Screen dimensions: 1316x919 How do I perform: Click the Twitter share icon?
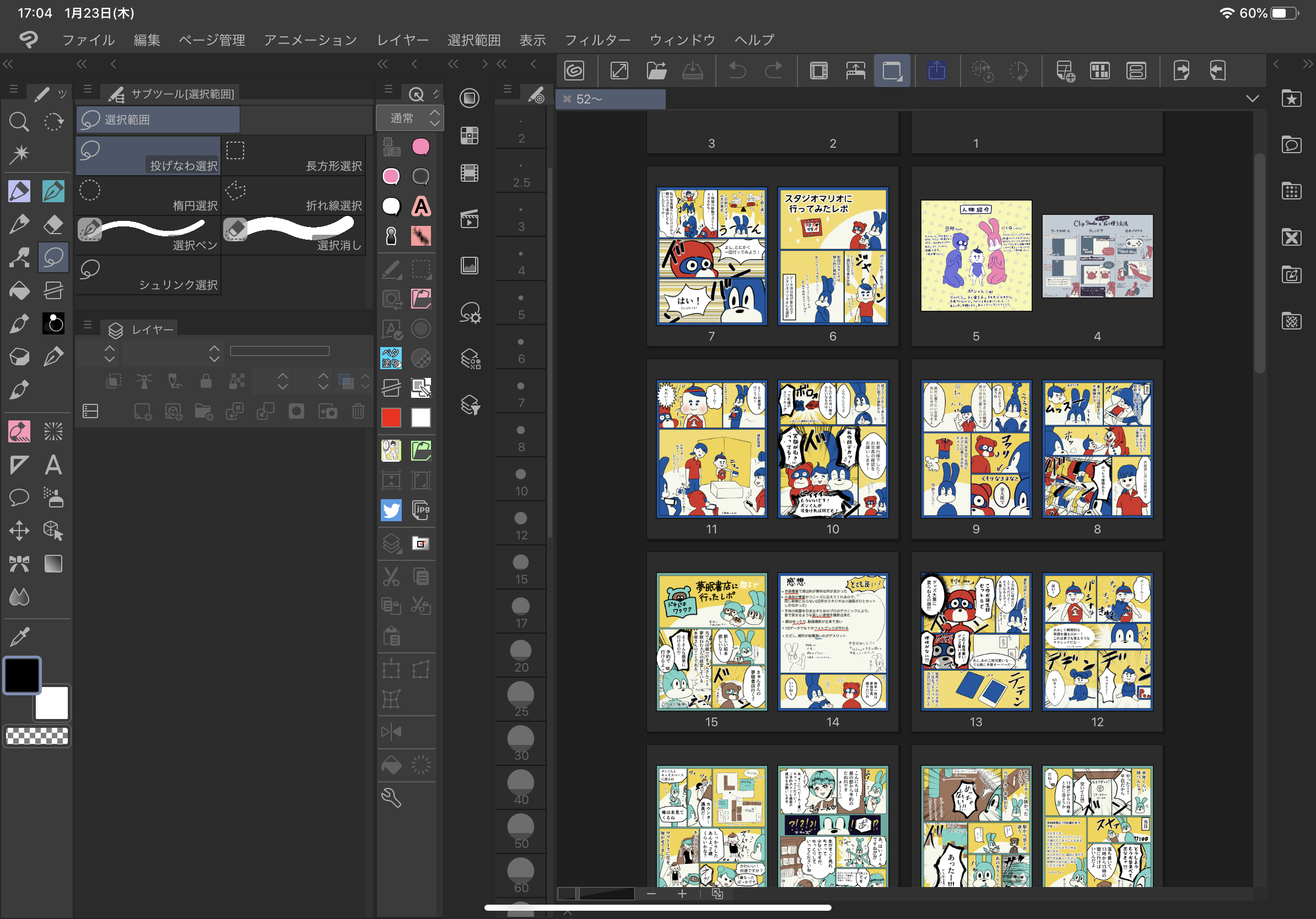391,510
